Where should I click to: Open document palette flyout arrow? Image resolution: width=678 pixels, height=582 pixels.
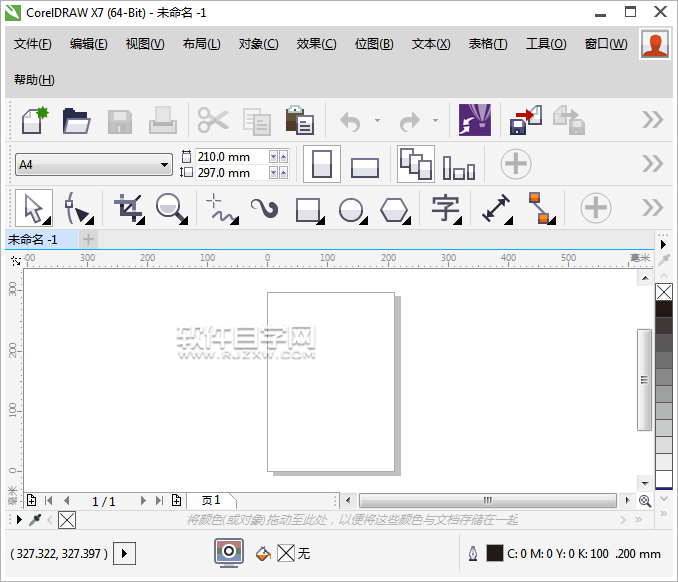(19, 519)
